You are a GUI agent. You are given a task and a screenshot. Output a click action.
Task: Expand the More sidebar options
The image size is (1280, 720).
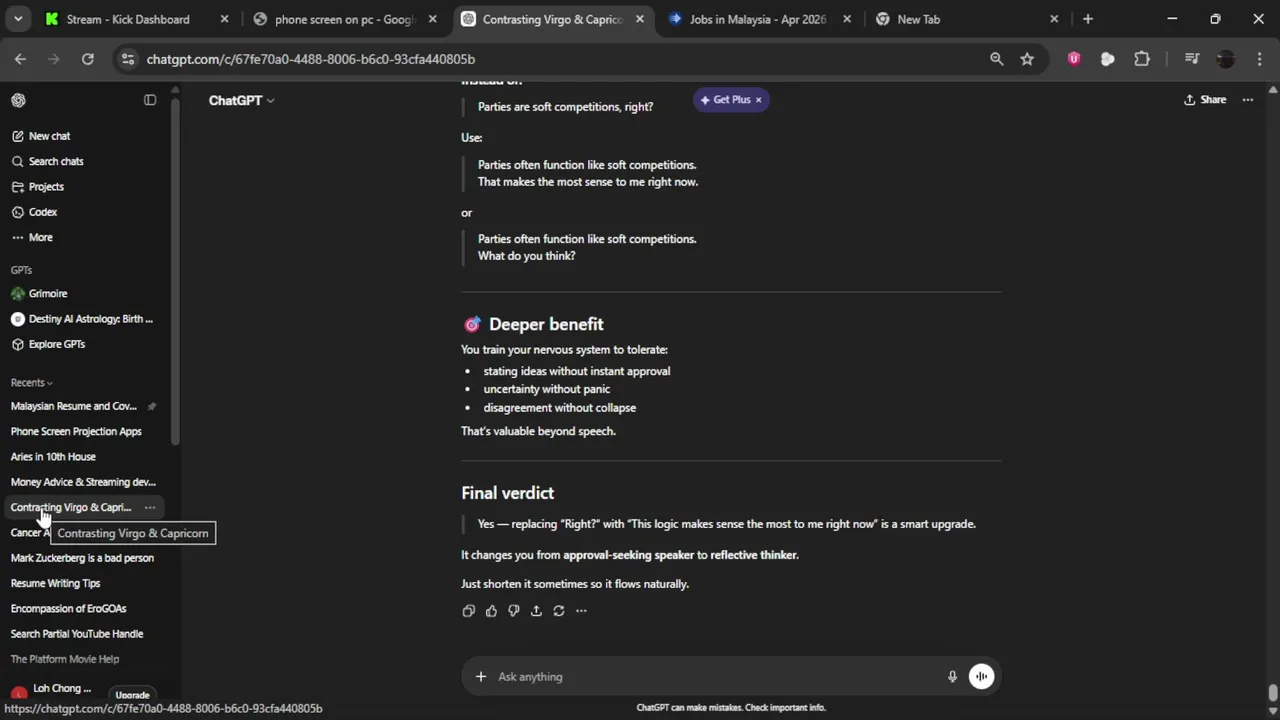coord(40,237)
